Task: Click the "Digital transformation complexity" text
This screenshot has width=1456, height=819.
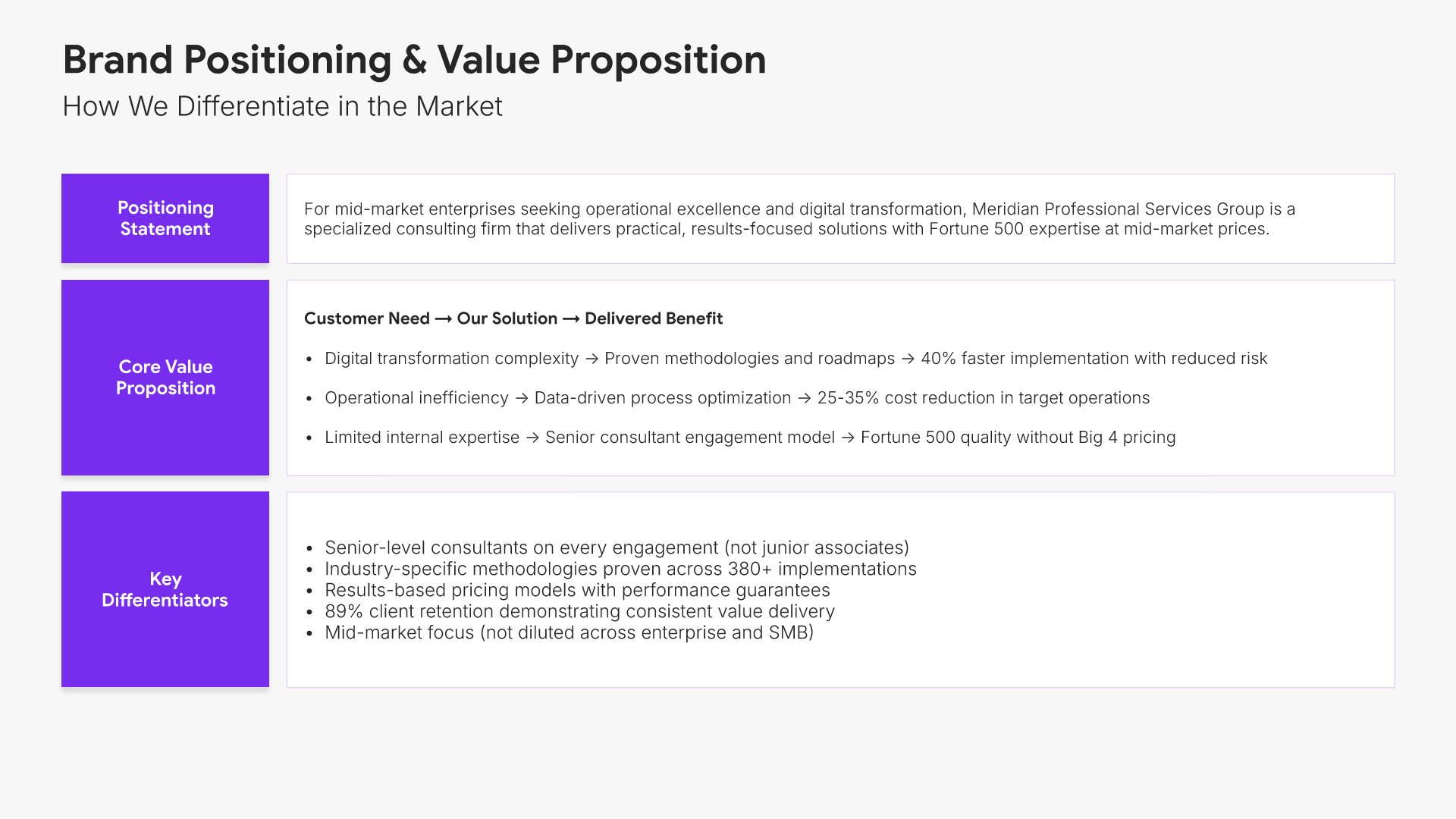Action: click(x=451, y=359)
